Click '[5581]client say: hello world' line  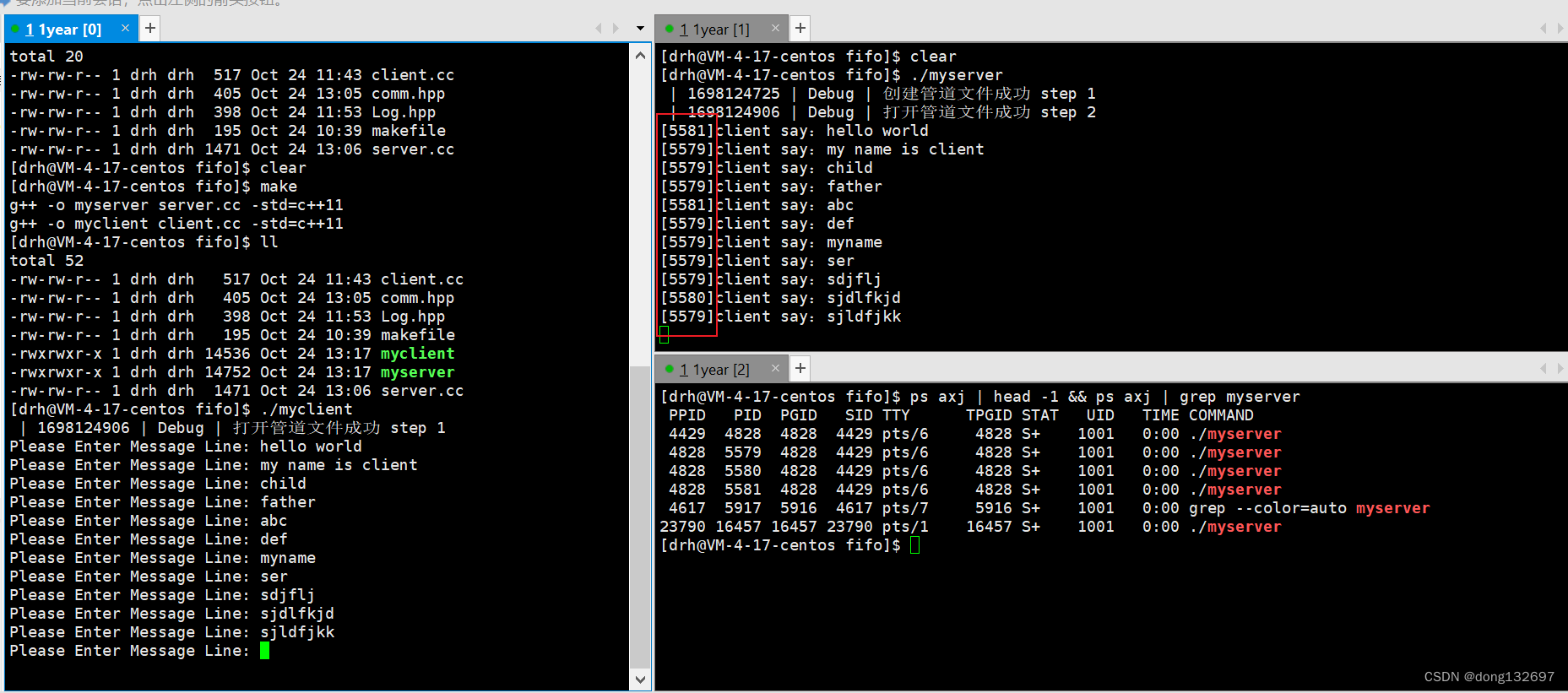[795, 131]
